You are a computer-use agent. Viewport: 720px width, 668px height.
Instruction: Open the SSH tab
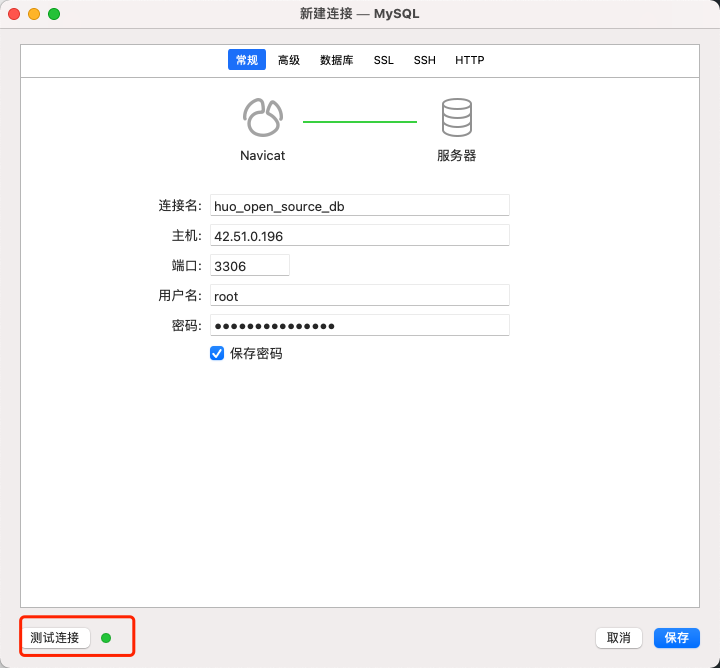[x=424, y=60]
